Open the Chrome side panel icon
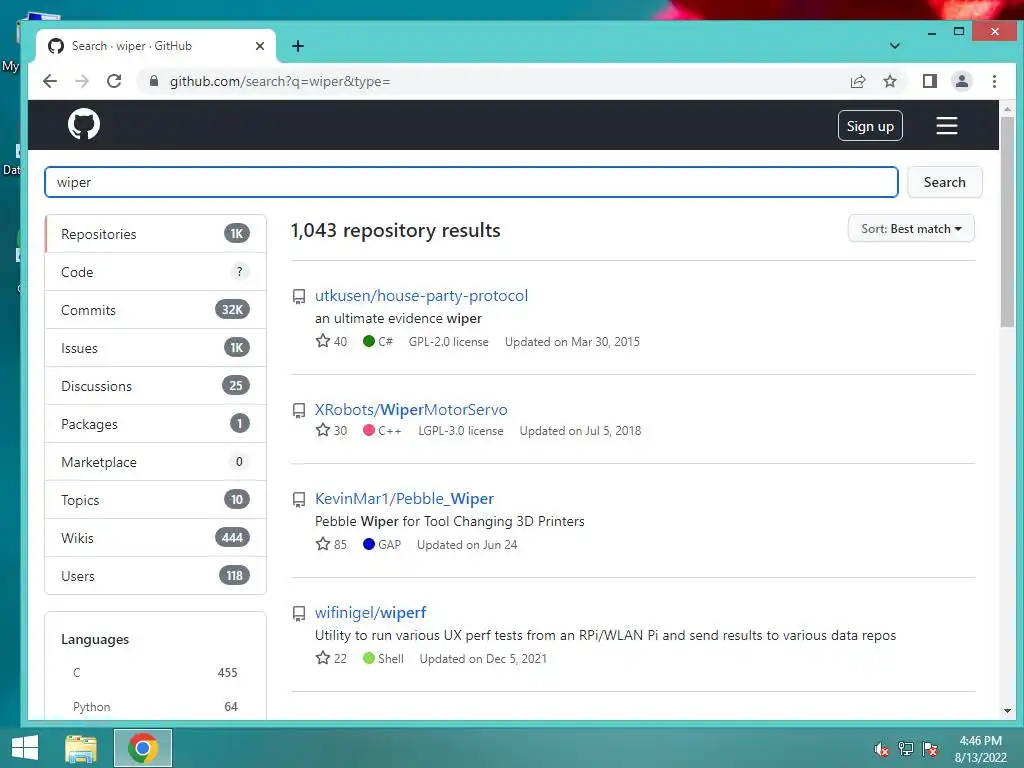 point(929,81)
